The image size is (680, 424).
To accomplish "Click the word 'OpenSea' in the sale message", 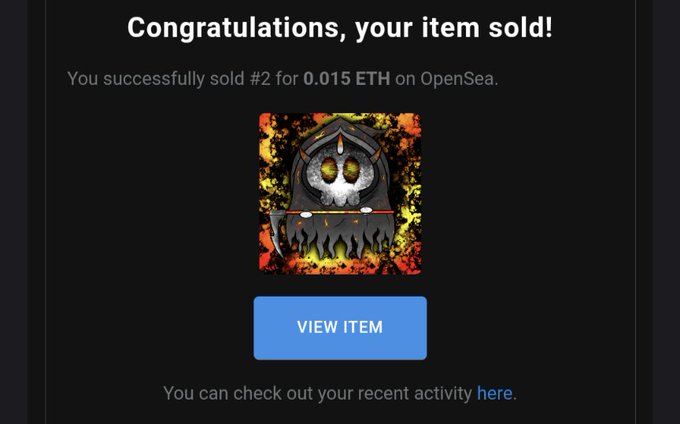I will pyautogui.click(x=457, y=79).
